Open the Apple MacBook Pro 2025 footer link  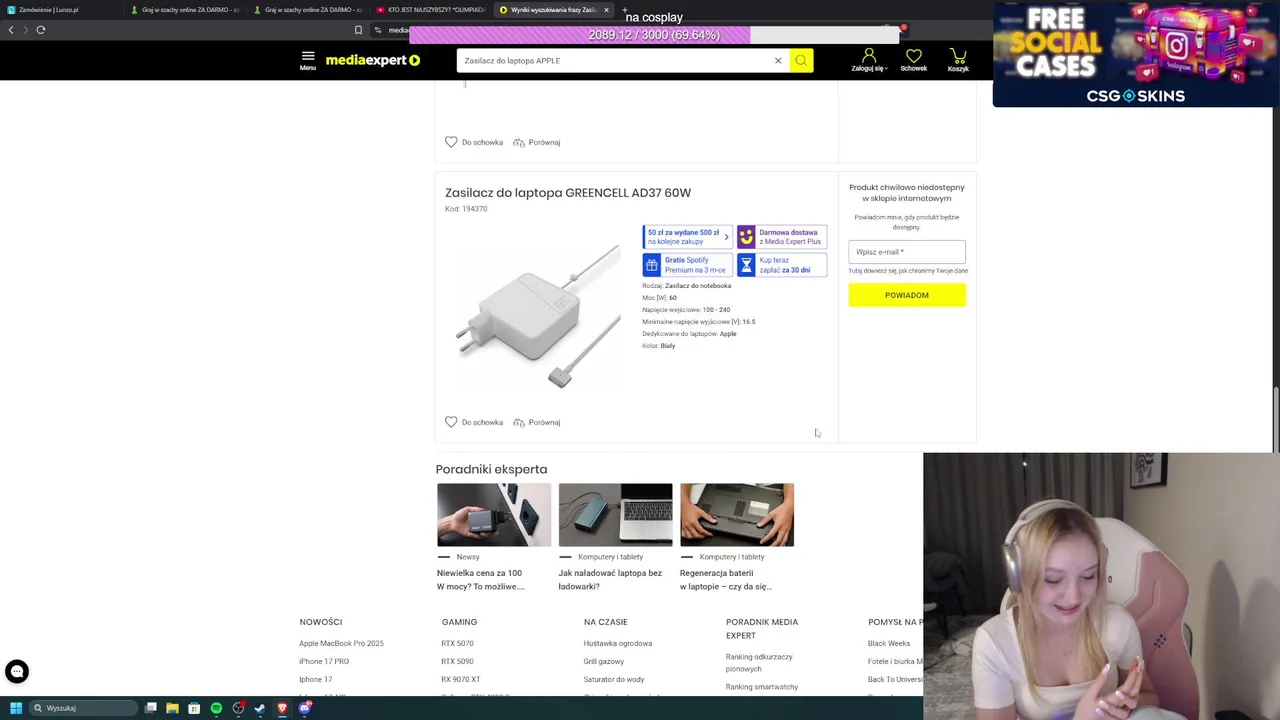pyautogui.click(x=341, y=643)
